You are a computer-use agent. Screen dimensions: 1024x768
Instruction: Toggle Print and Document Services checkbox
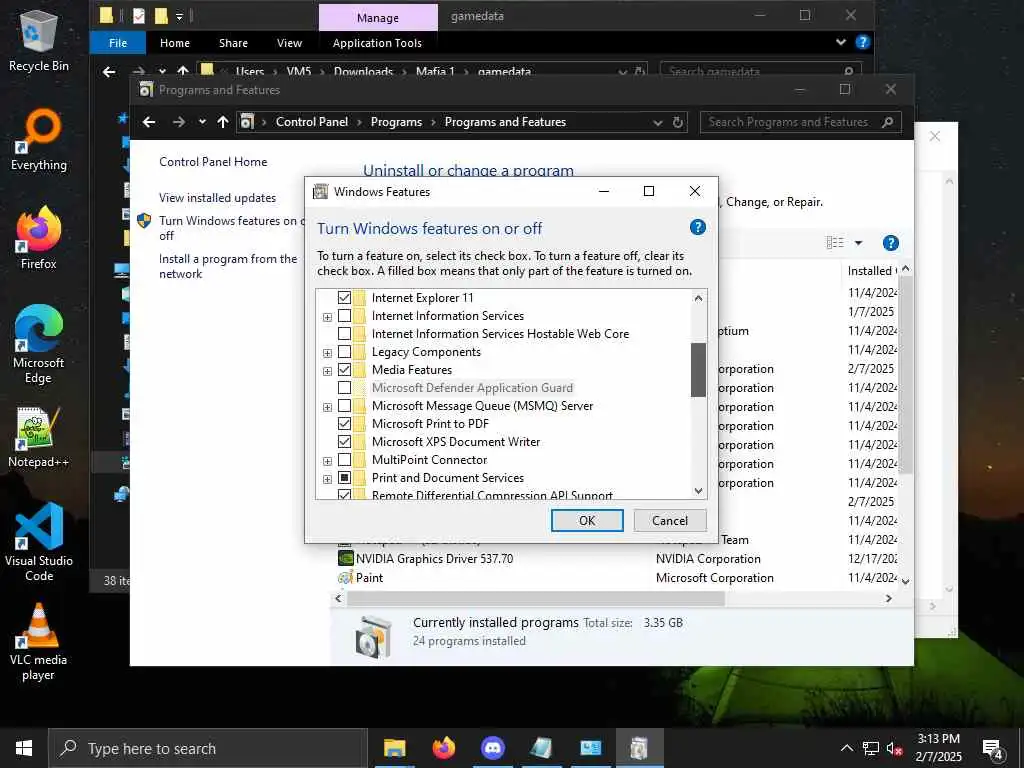click(x=344, y=478)
